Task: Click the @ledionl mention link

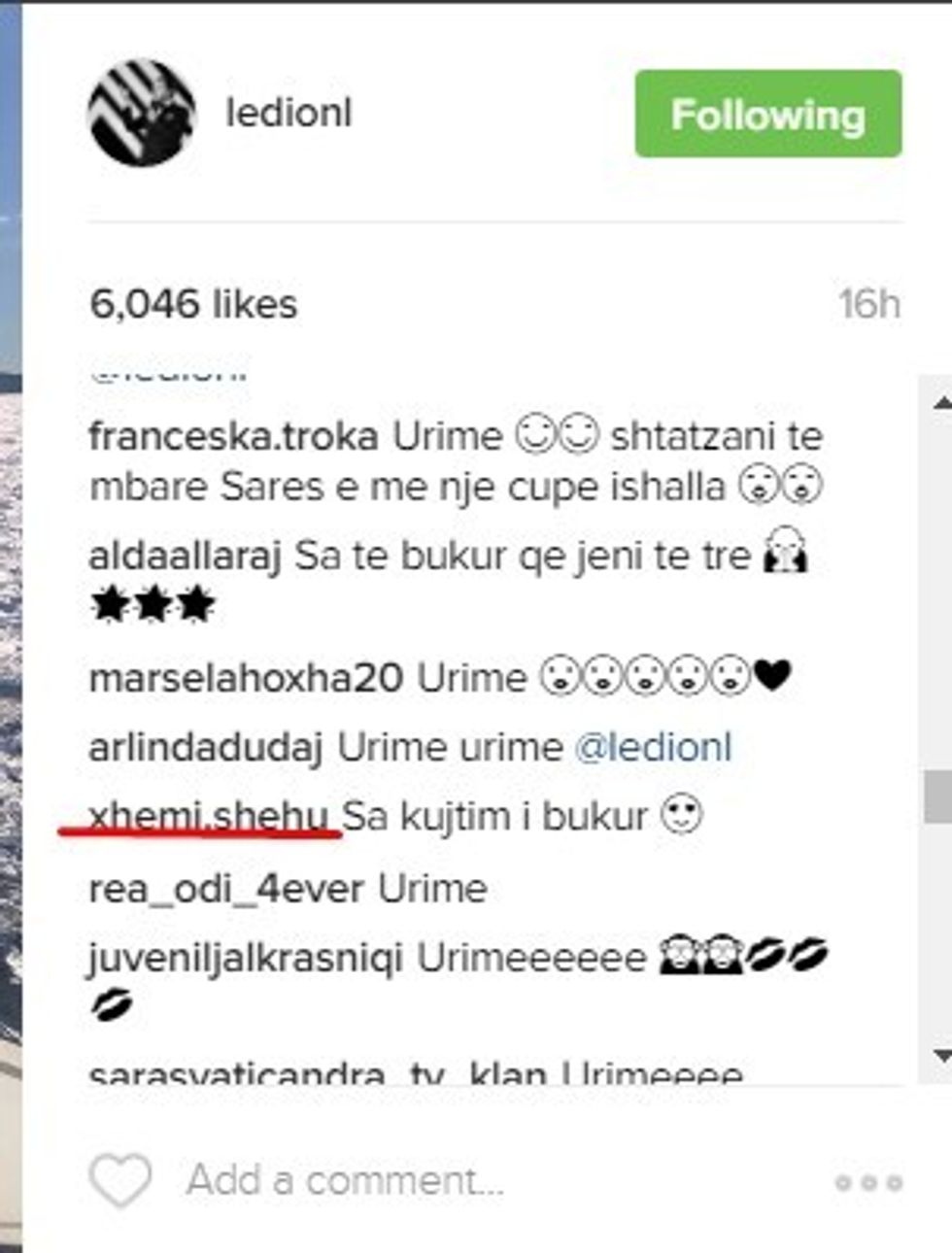Action: click(654, 747)
